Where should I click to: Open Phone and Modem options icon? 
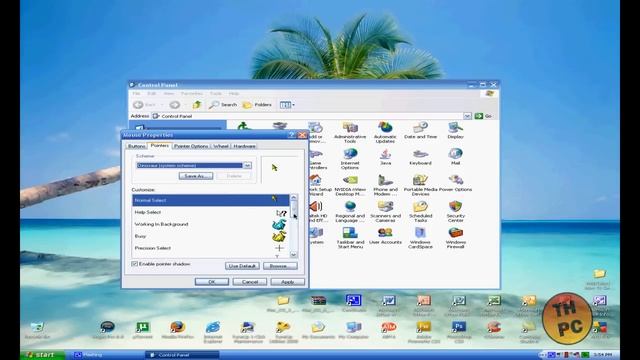[x=385, y=185]
